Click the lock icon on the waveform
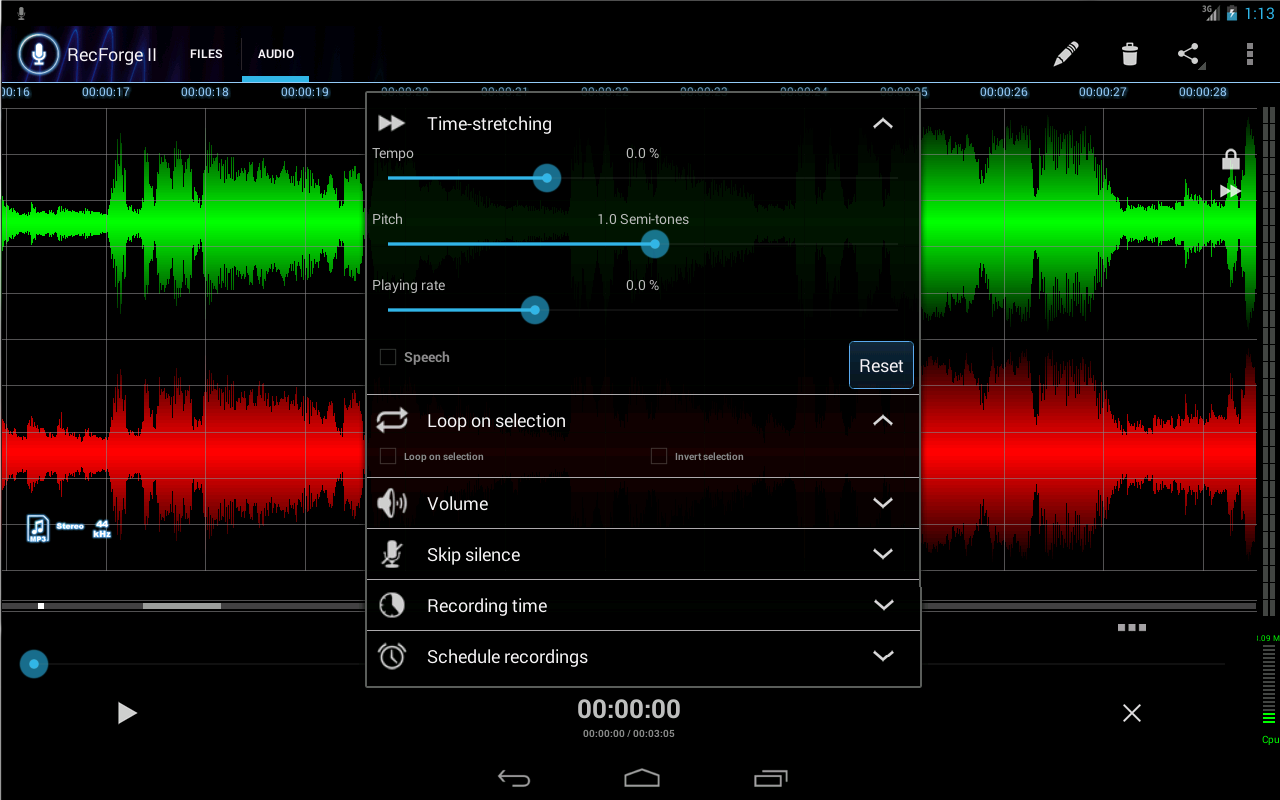 (x=1230, y=158)
